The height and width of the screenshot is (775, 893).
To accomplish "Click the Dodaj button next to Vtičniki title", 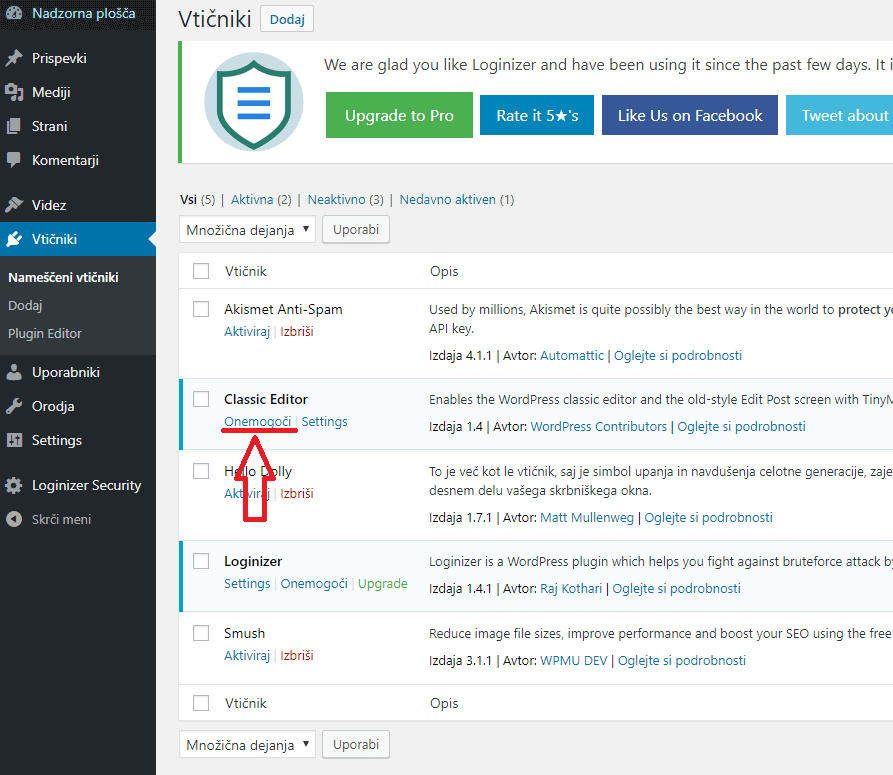I will pos(287,19).
